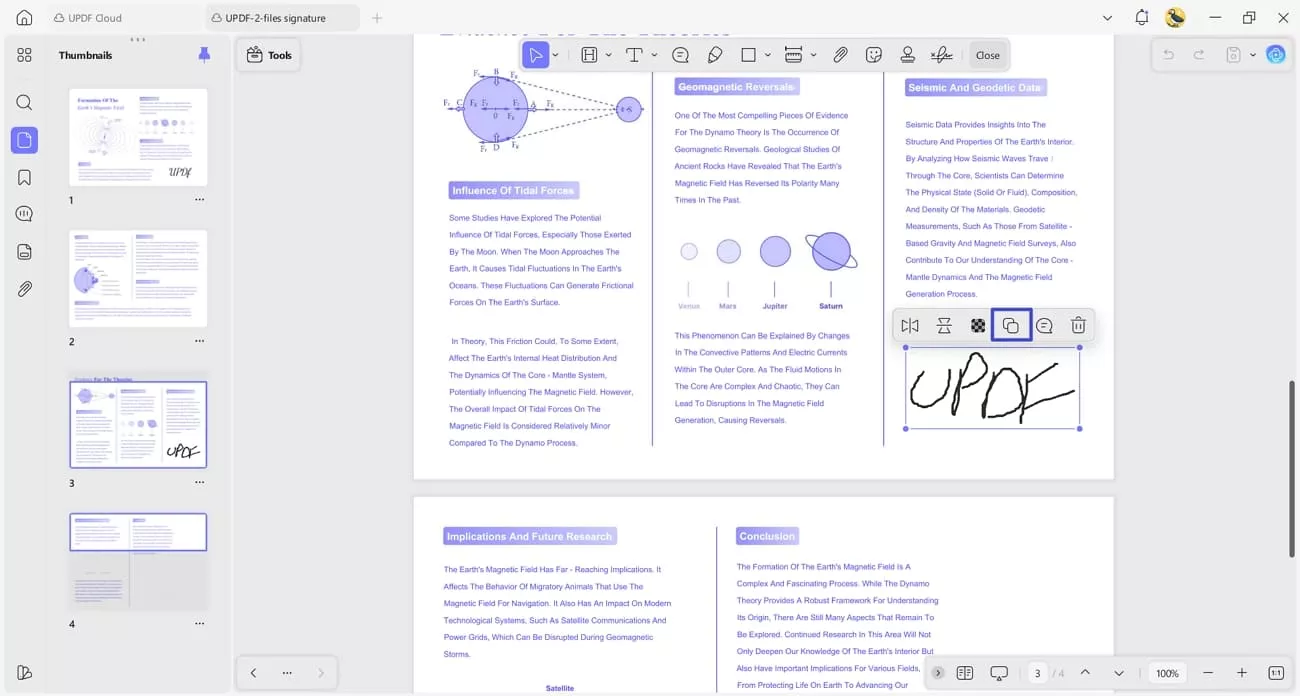The image size is (1300, 696).
Task: Choose the Text (T) annotation tool
Action: pyautogui.click(x=634, y=55)
